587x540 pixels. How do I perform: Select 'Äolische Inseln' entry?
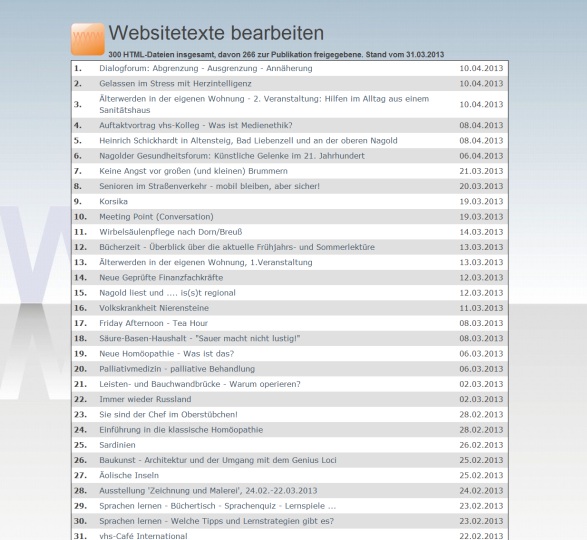pos(129,476)
